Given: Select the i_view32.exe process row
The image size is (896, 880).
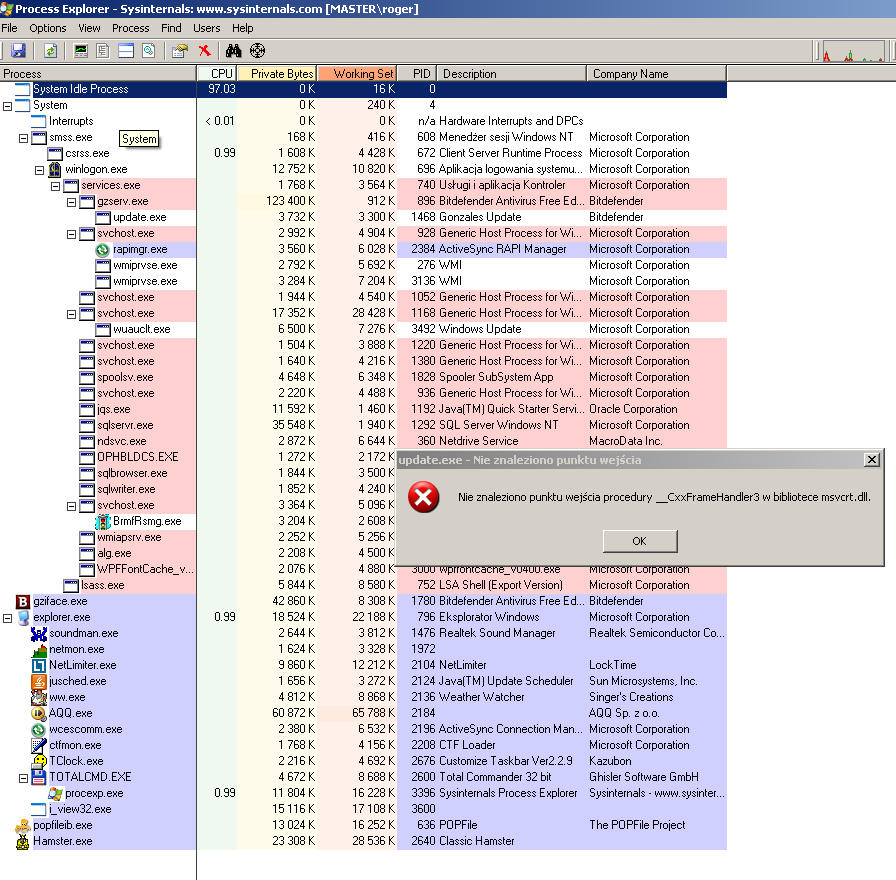Looking at the screenshot, I should (363, 809).
